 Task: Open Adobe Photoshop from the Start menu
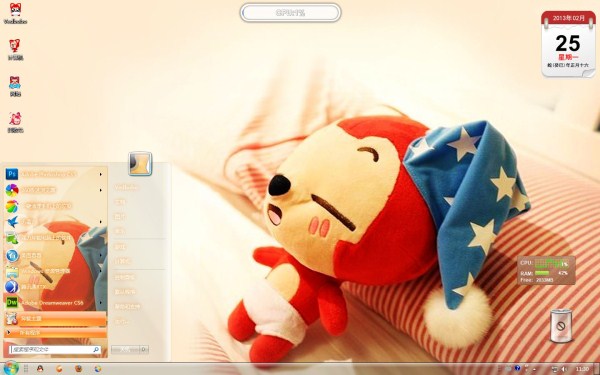coord(55,174)
